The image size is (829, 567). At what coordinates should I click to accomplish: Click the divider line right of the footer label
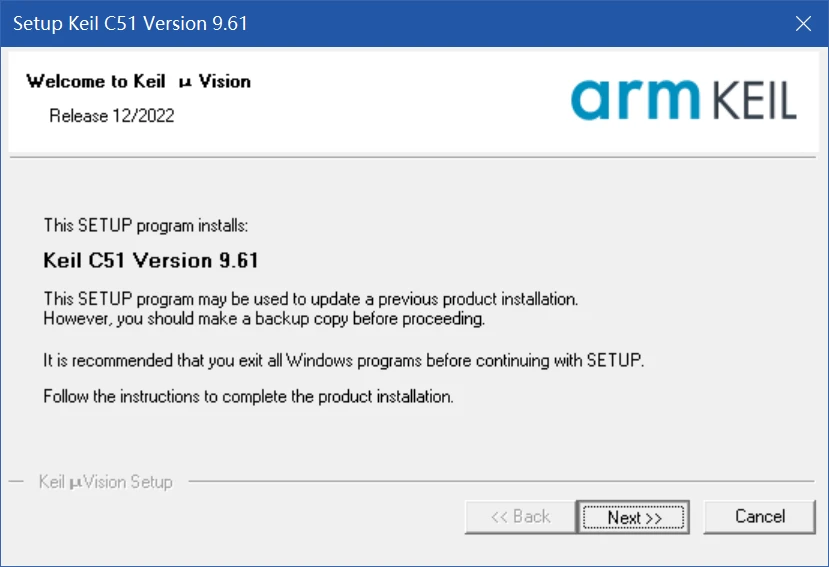pyautogui.click(x=500, y=482)
